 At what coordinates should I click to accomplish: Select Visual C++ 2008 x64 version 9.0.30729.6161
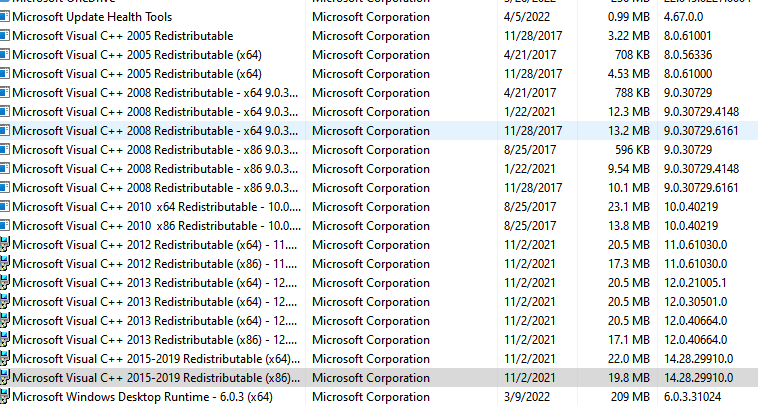[x=379, y=131]
